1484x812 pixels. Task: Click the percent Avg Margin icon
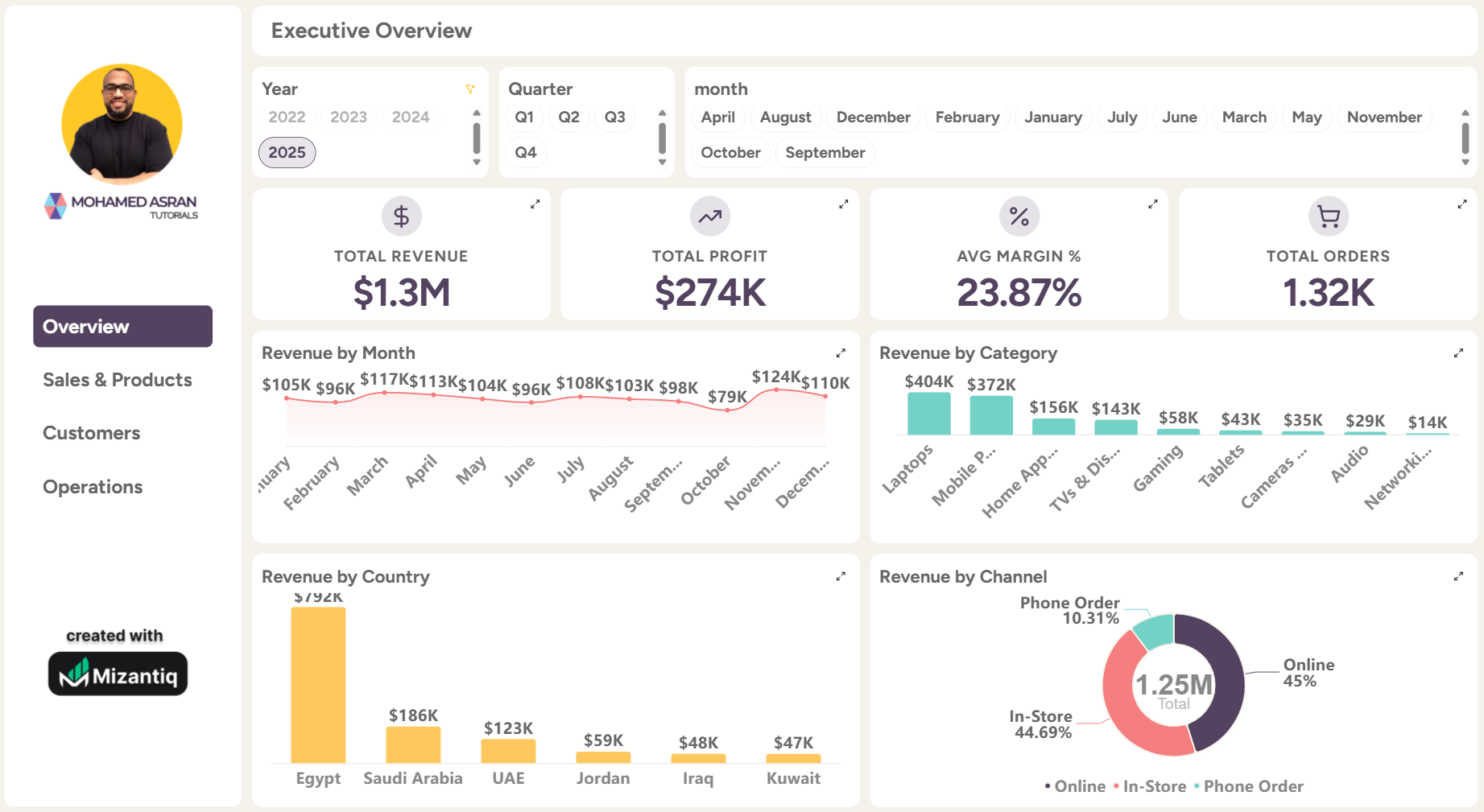click(x=1019, y=216)
